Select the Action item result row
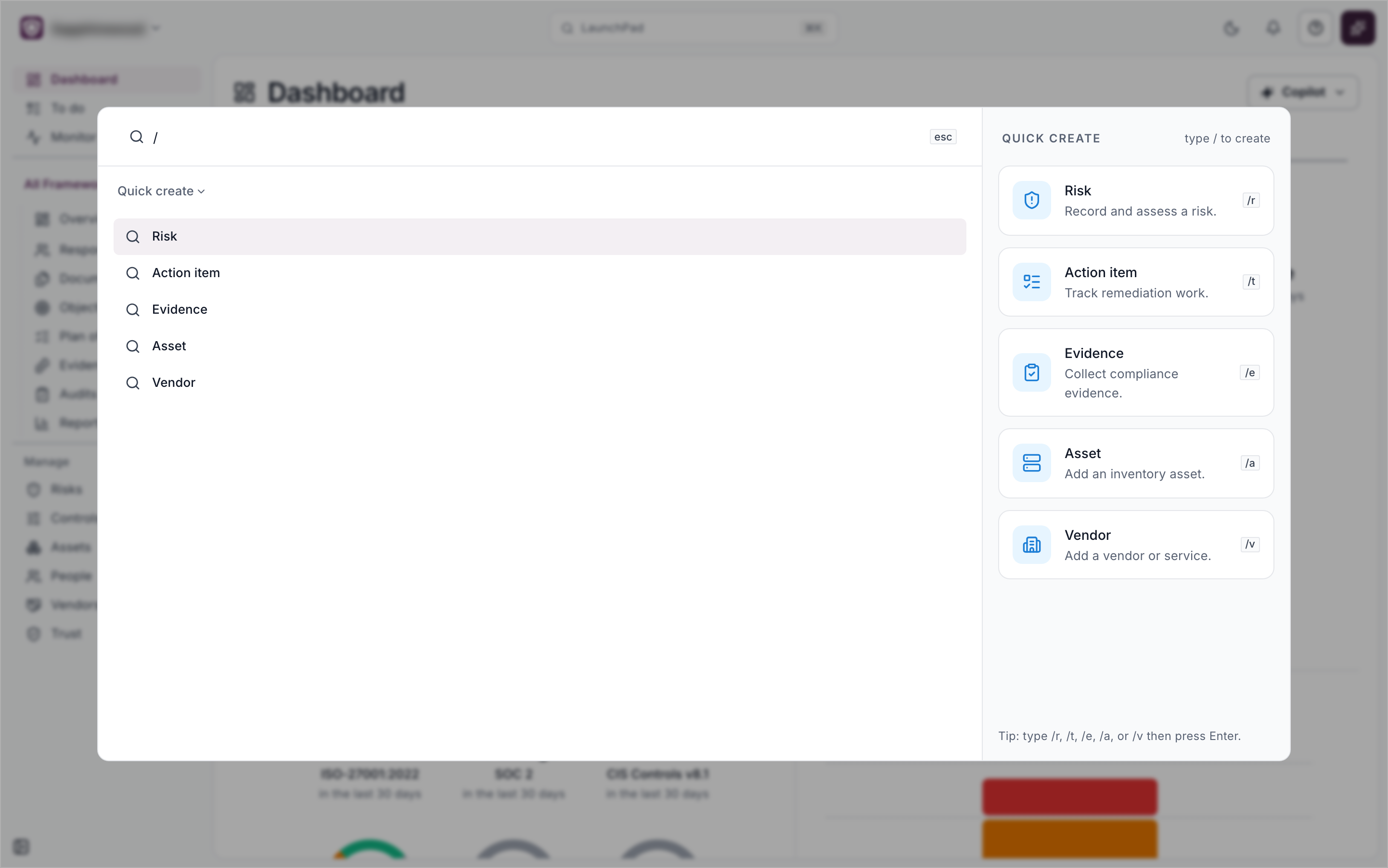1388x868 pixels. tap(539, 273)
